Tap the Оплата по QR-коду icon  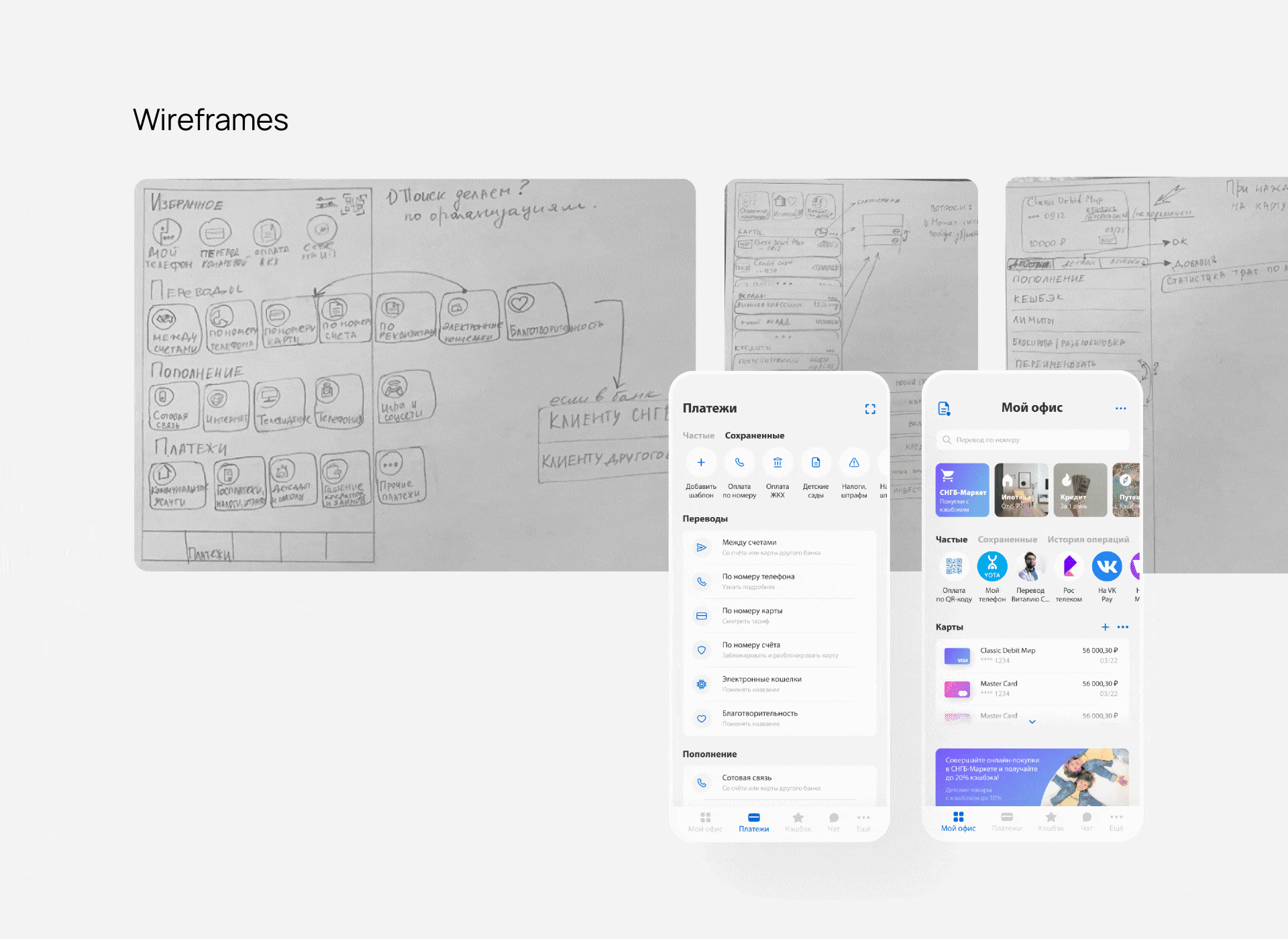coord(954,567)
